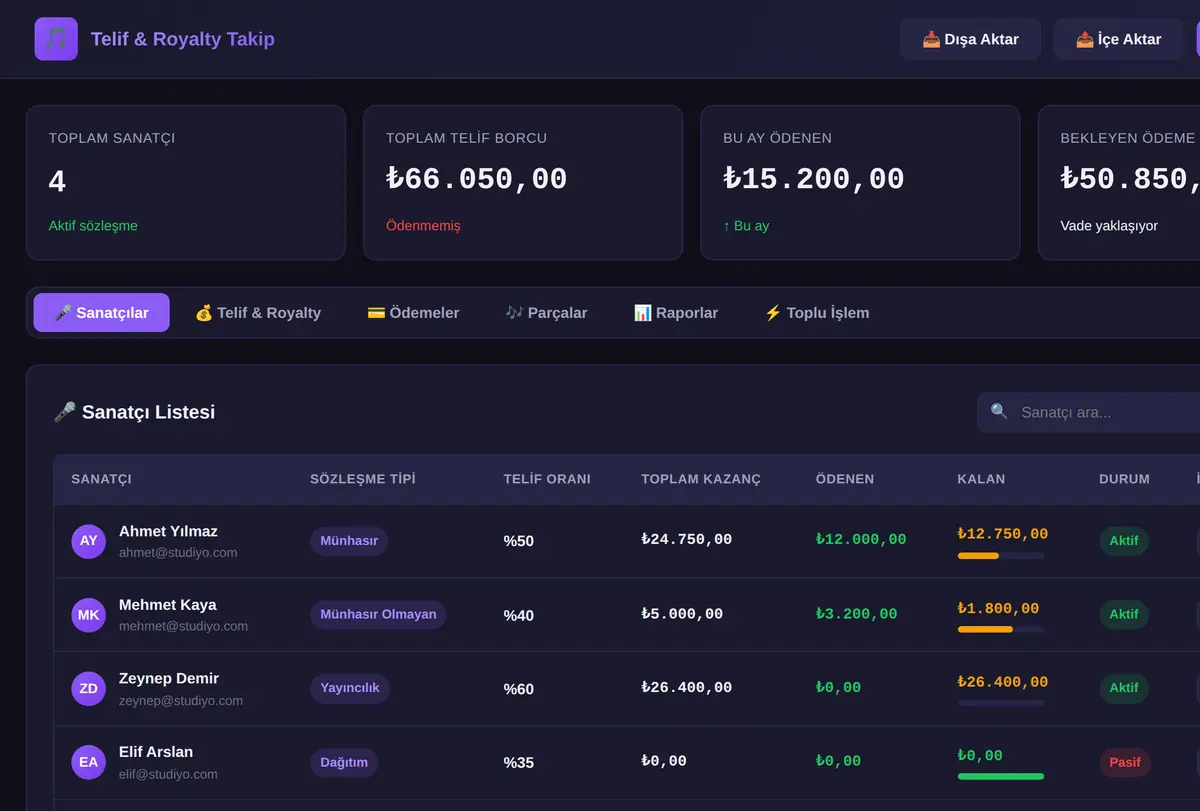Select the Toplu İşlem tab
Screen dimensions: 1200x811
(817, 312)
